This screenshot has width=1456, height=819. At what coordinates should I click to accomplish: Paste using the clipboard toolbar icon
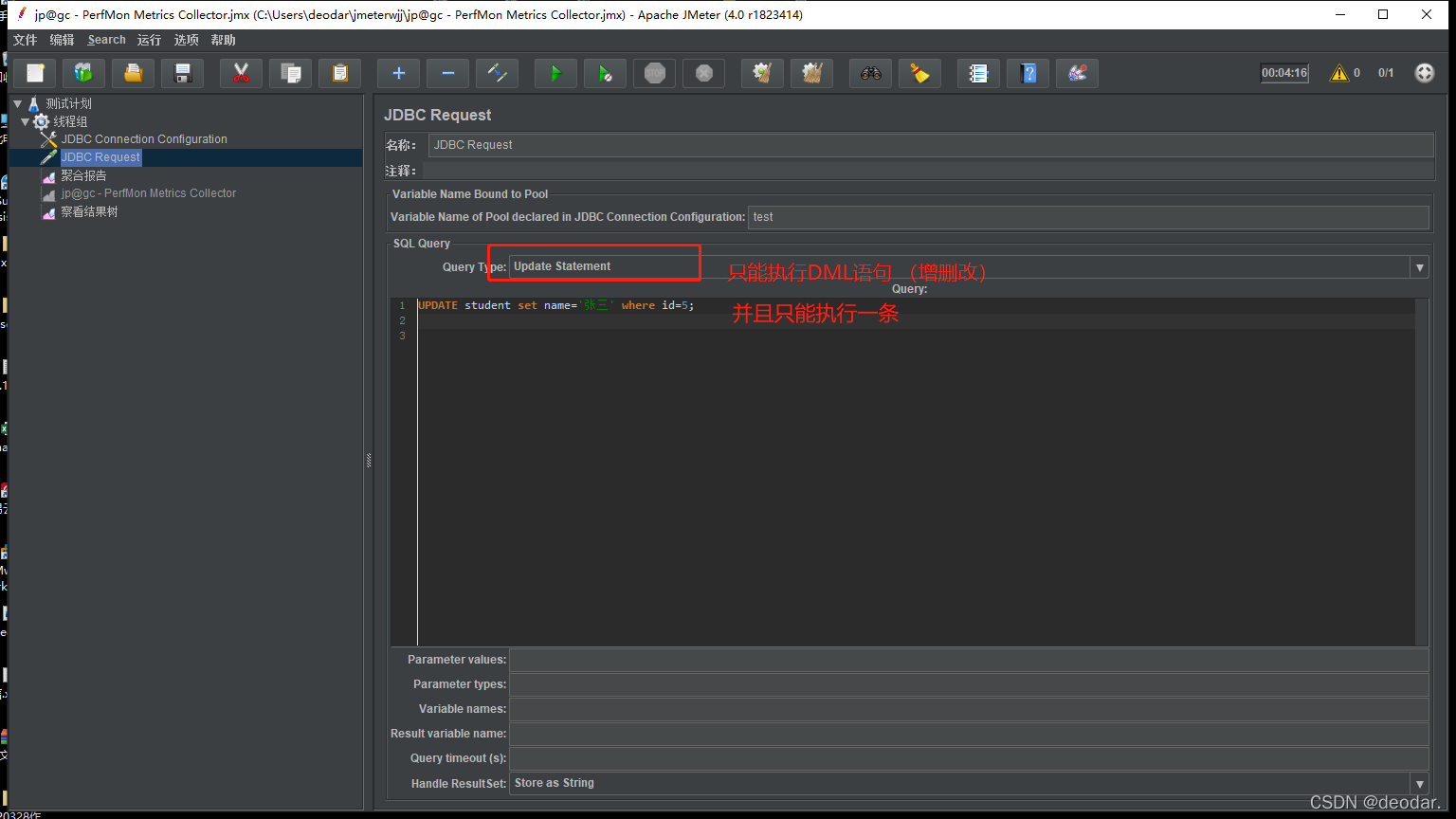339,73
